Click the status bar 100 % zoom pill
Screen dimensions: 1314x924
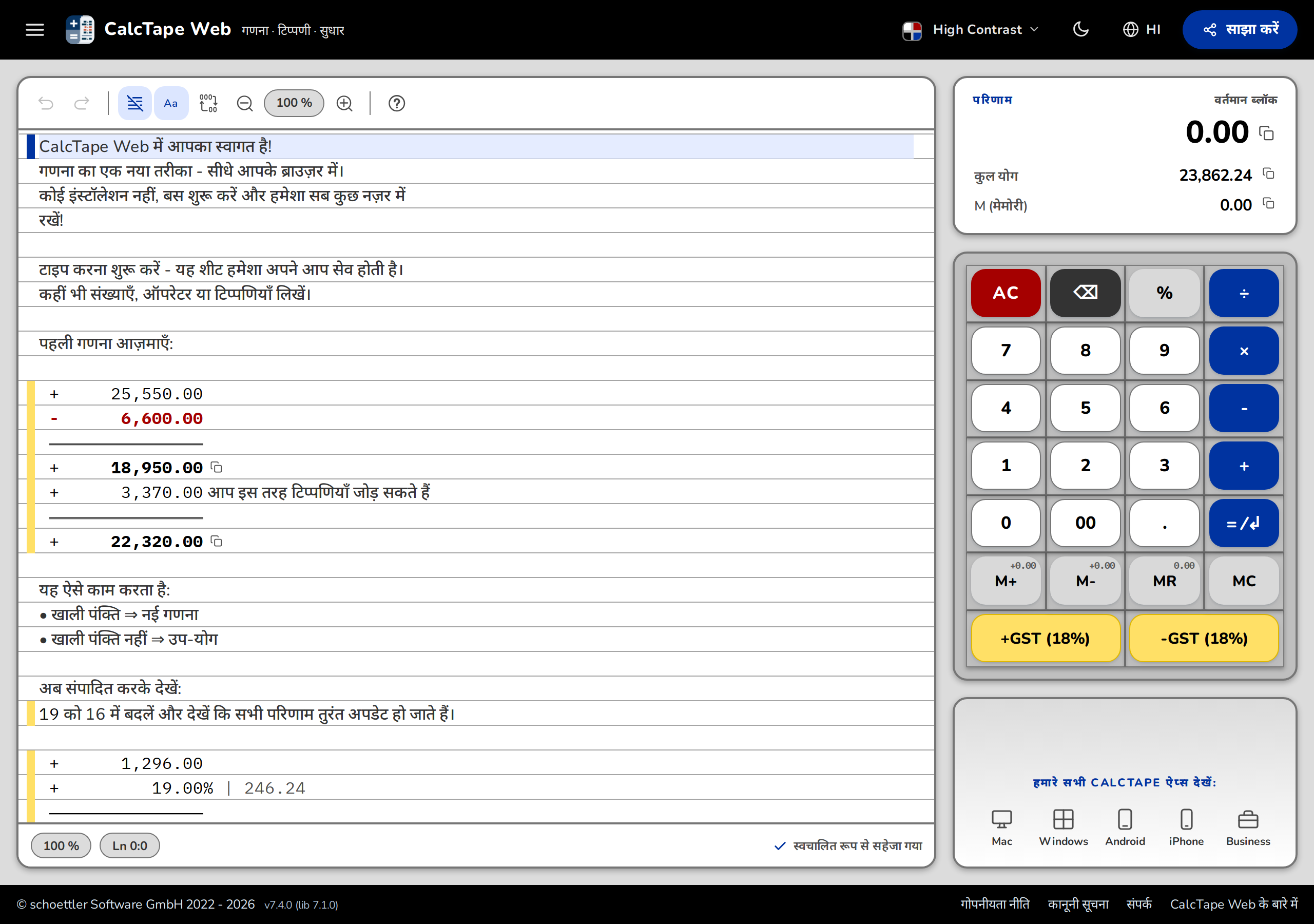[x=61, y=845]
